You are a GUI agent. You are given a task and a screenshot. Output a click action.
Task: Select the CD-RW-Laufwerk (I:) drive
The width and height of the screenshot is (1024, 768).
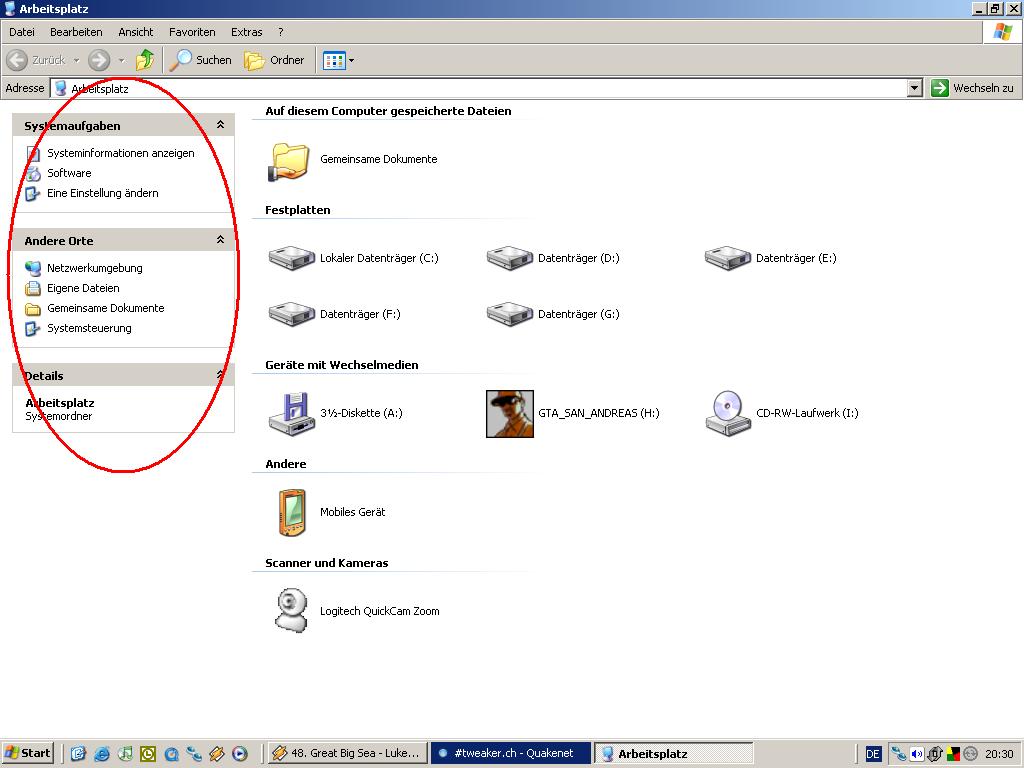pos(728,413)
